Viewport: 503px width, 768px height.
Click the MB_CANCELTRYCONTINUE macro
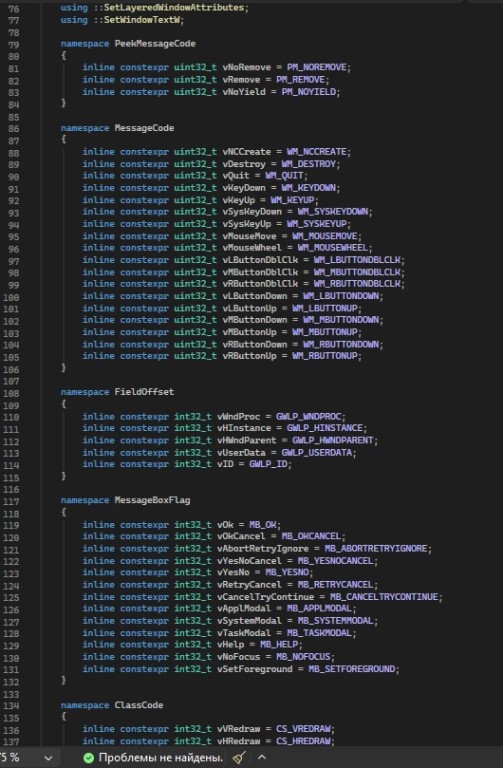384,597
